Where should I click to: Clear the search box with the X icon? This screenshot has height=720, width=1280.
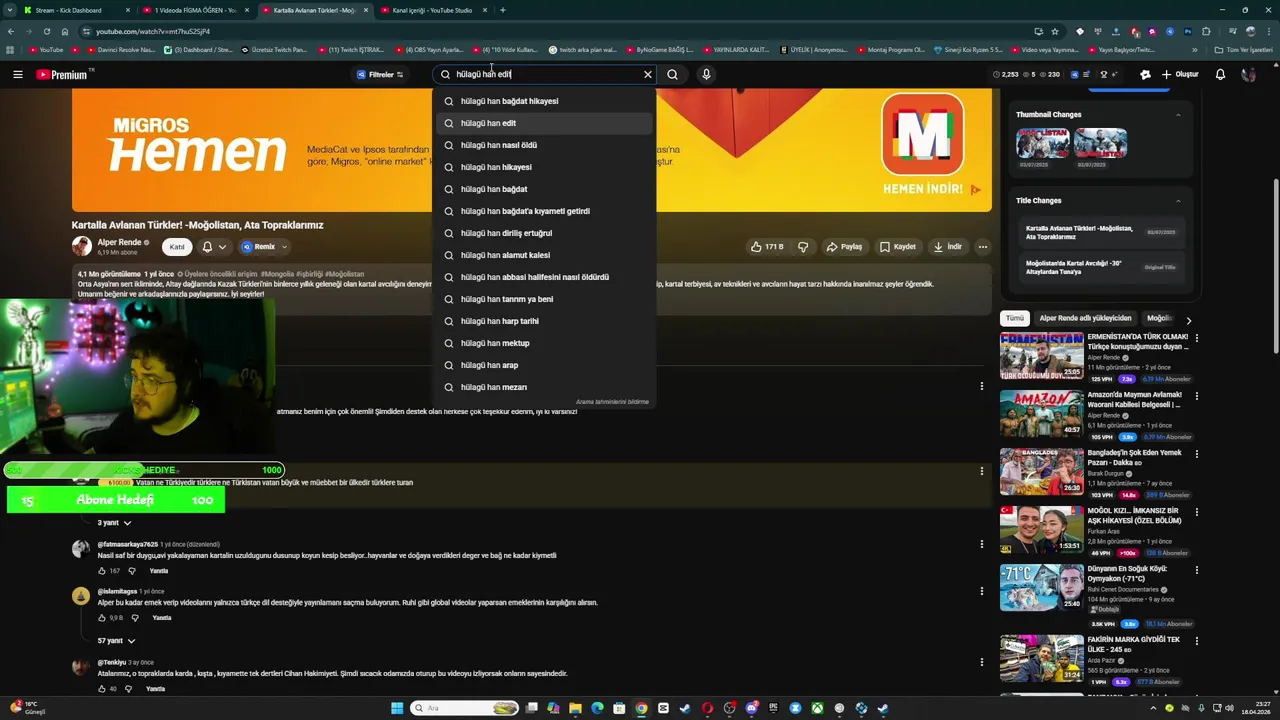(647, 74)
